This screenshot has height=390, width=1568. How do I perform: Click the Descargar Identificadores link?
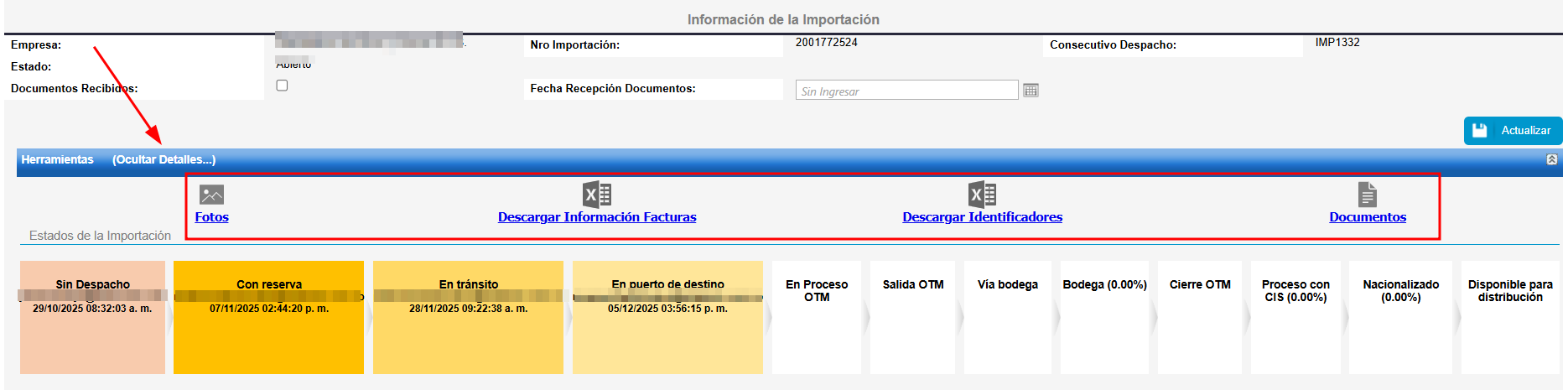coord(982,217)
